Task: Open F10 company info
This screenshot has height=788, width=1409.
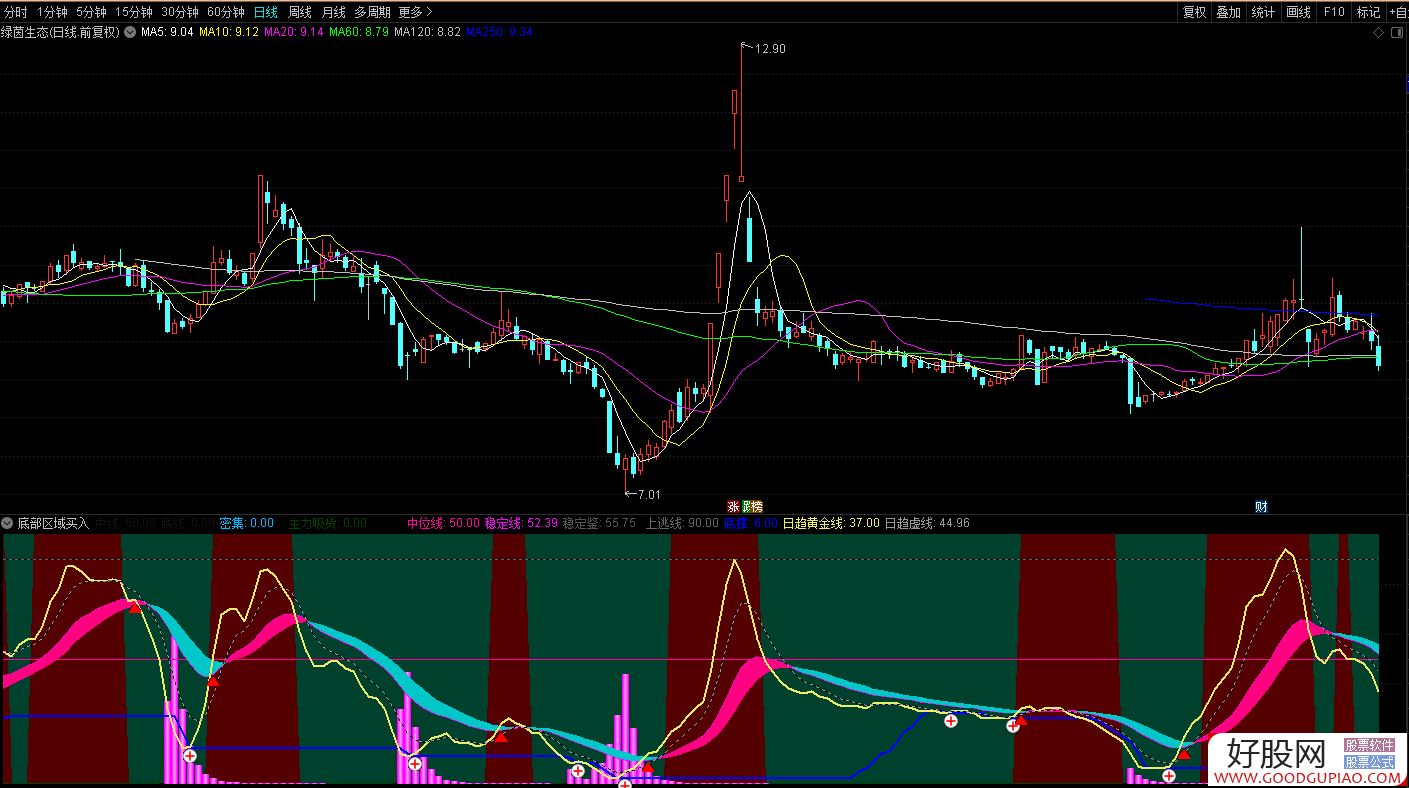Action: 1334,12
